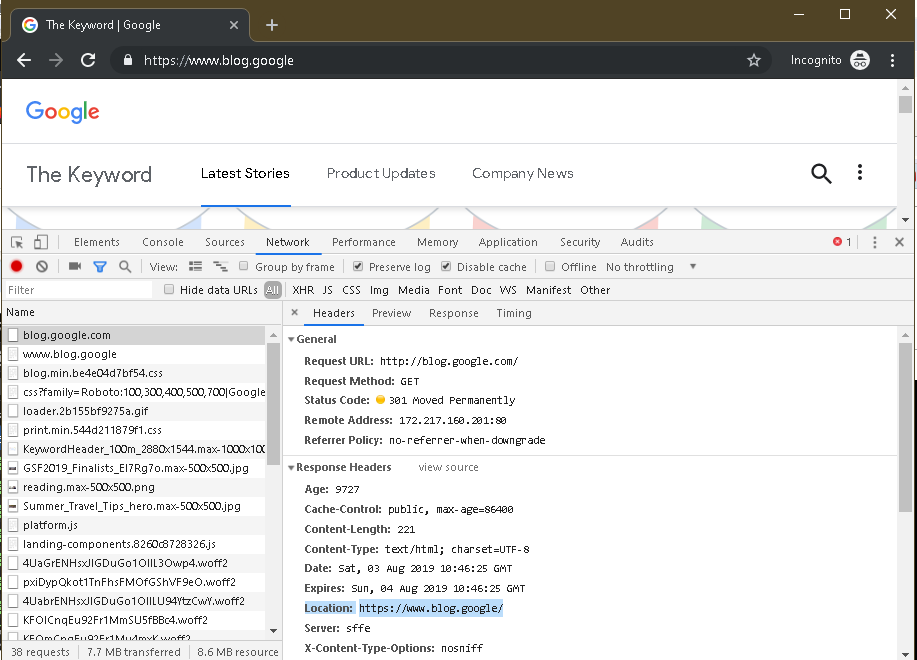
Task: Open the network search magnifier
Action: (125, 267)
